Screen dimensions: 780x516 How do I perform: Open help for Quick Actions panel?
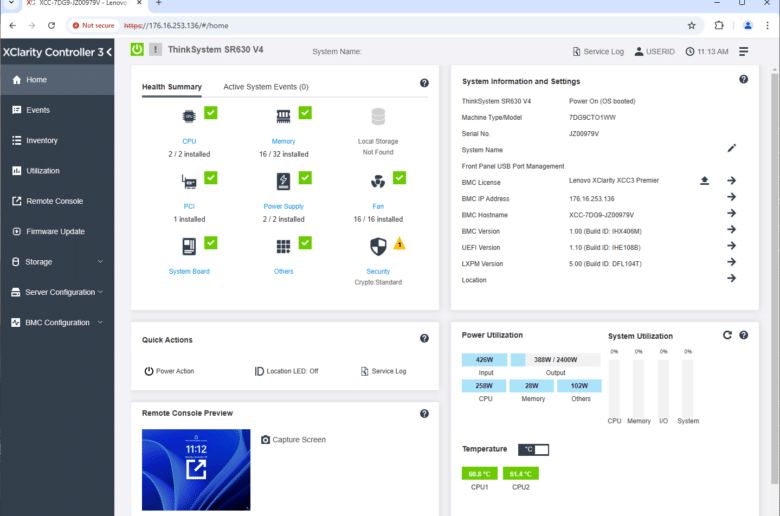point(424,338)
